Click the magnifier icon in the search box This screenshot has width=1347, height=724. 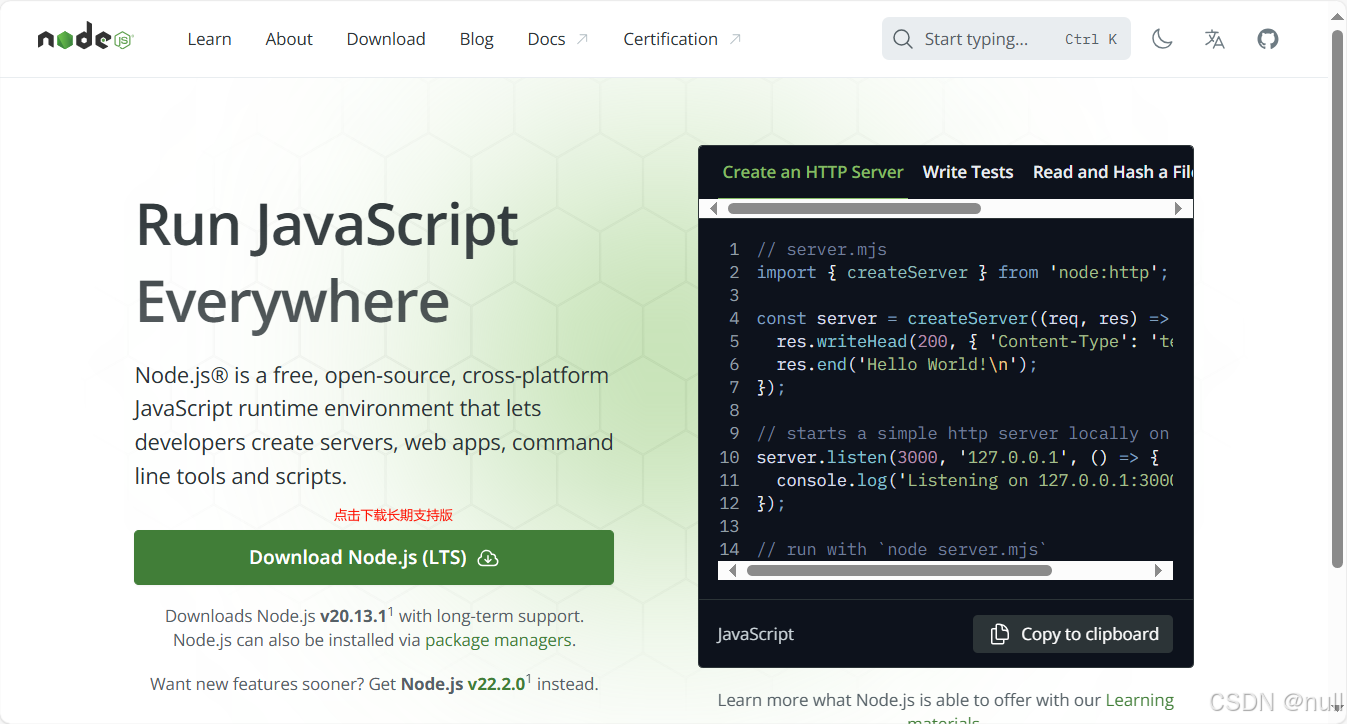pos(903,39)
